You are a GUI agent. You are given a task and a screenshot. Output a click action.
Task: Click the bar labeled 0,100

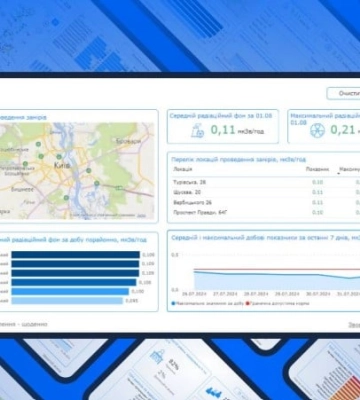70,291
